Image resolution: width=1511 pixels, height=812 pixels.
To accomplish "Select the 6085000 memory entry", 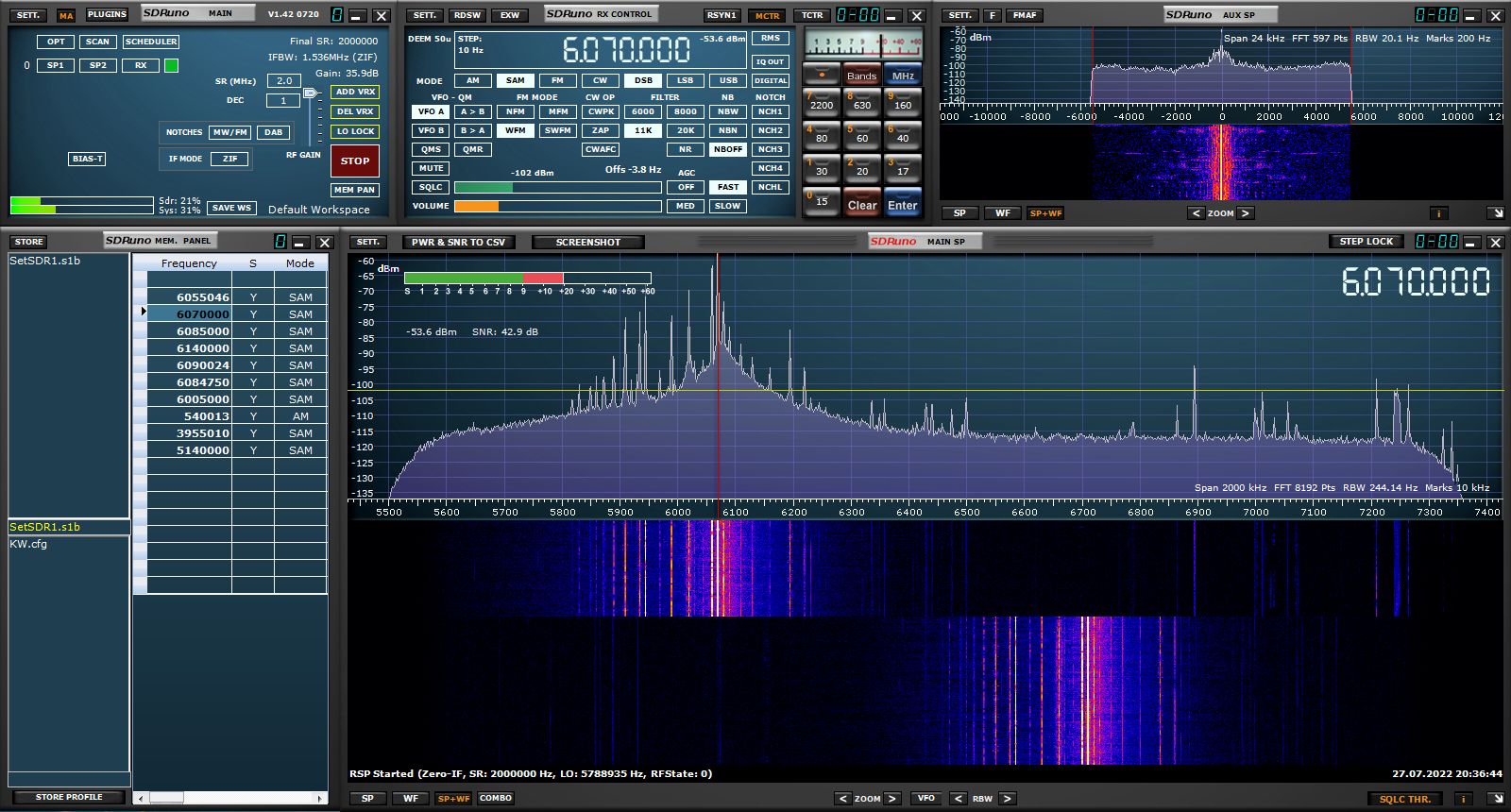I will pyautogui.click(x=203, y=331).
